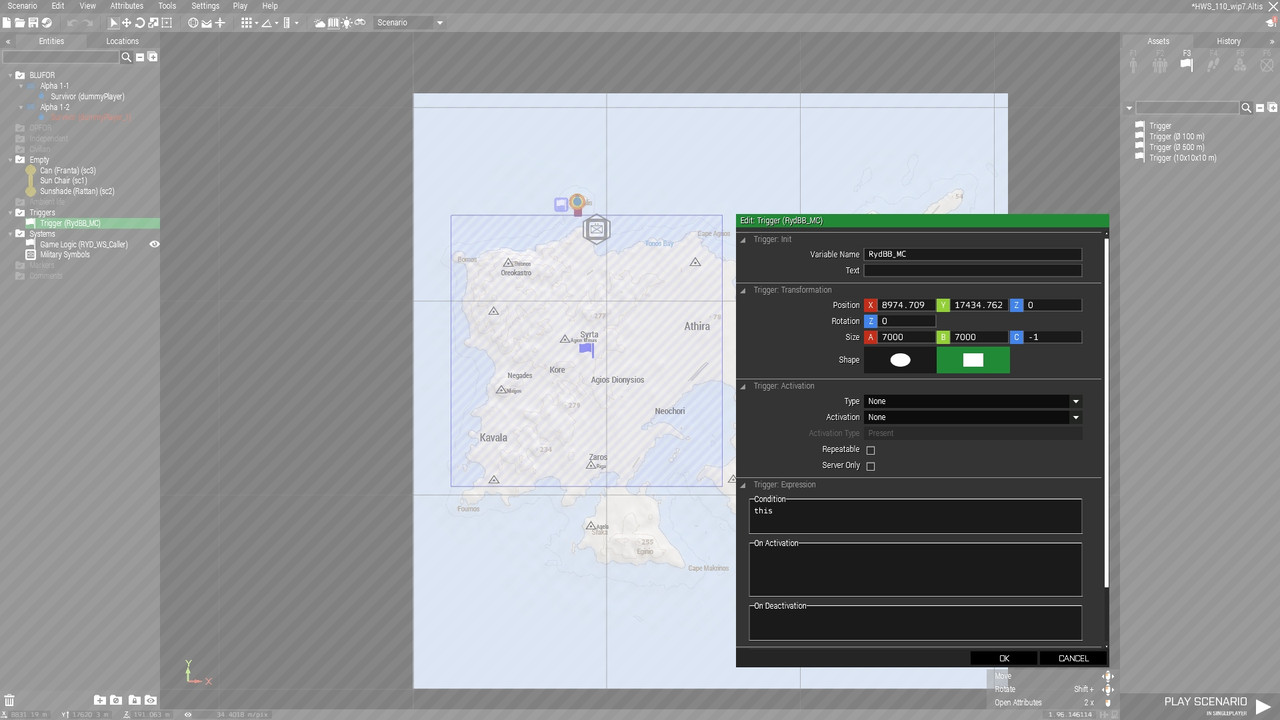The height and width of the screenshot is (720, 1280).
Task: Create a new scenario using the toolbar icon
Action: pos(7,23)
